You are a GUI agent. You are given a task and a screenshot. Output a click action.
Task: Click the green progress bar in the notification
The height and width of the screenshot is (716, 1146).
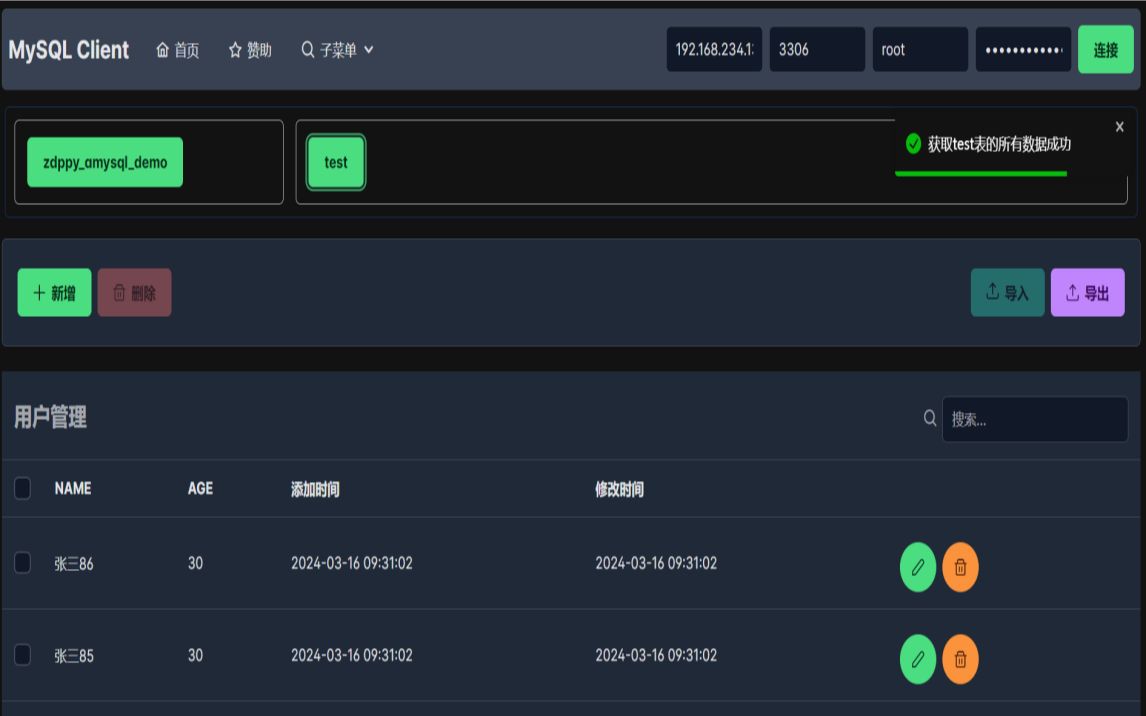pos(981,174)
